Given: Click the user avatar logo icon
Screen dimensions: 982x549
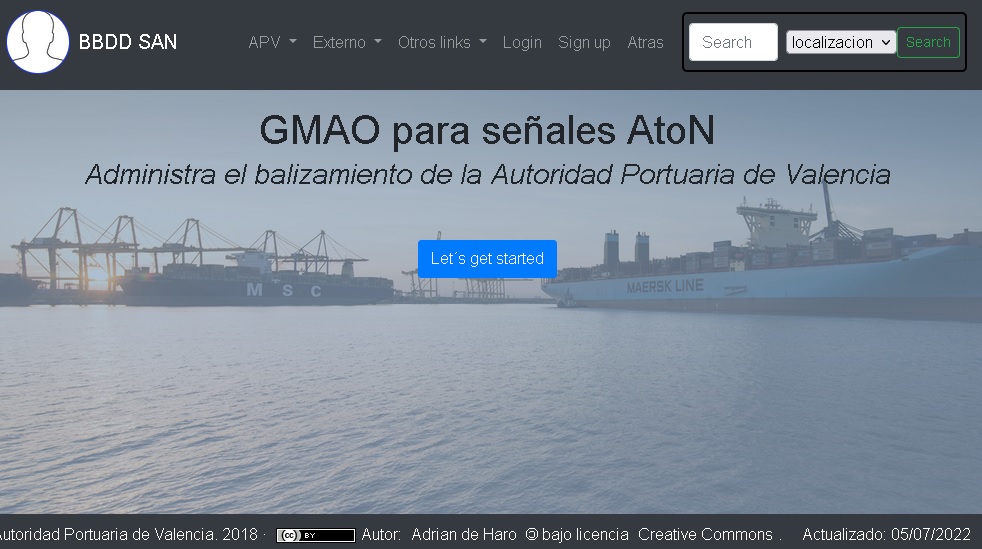Looking at the screenshot, I should click(x=38, y=42).
